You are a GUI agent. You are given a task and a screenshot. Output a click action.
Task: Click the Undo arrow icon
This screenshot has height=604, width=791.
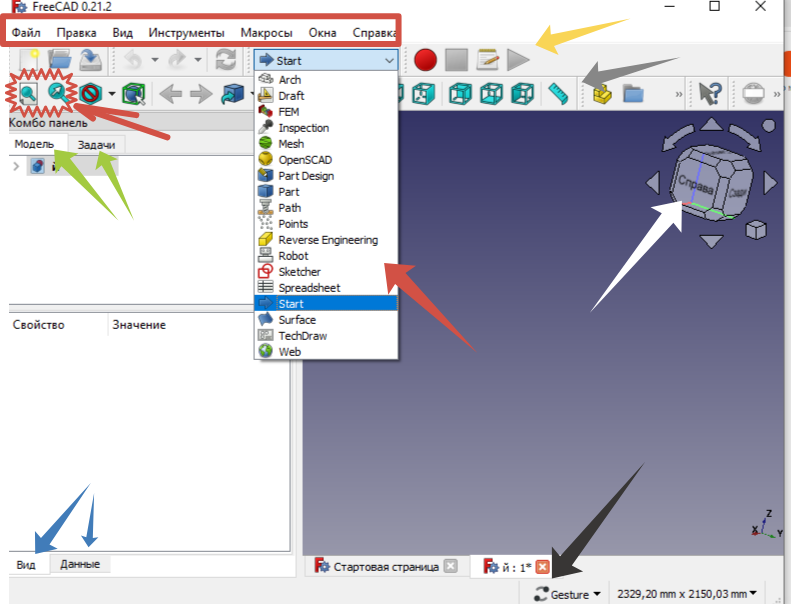pyautogui.click(x=134, y=60)
